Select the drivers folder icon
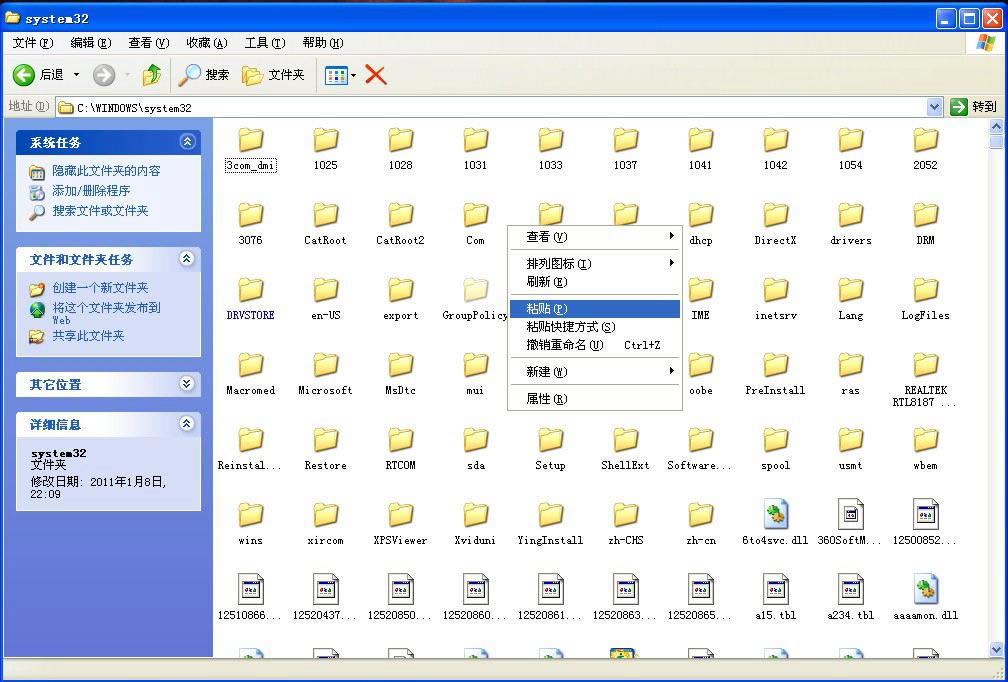Image resolution: width=1008 pixels, height=682 pixels. (850, 215)
